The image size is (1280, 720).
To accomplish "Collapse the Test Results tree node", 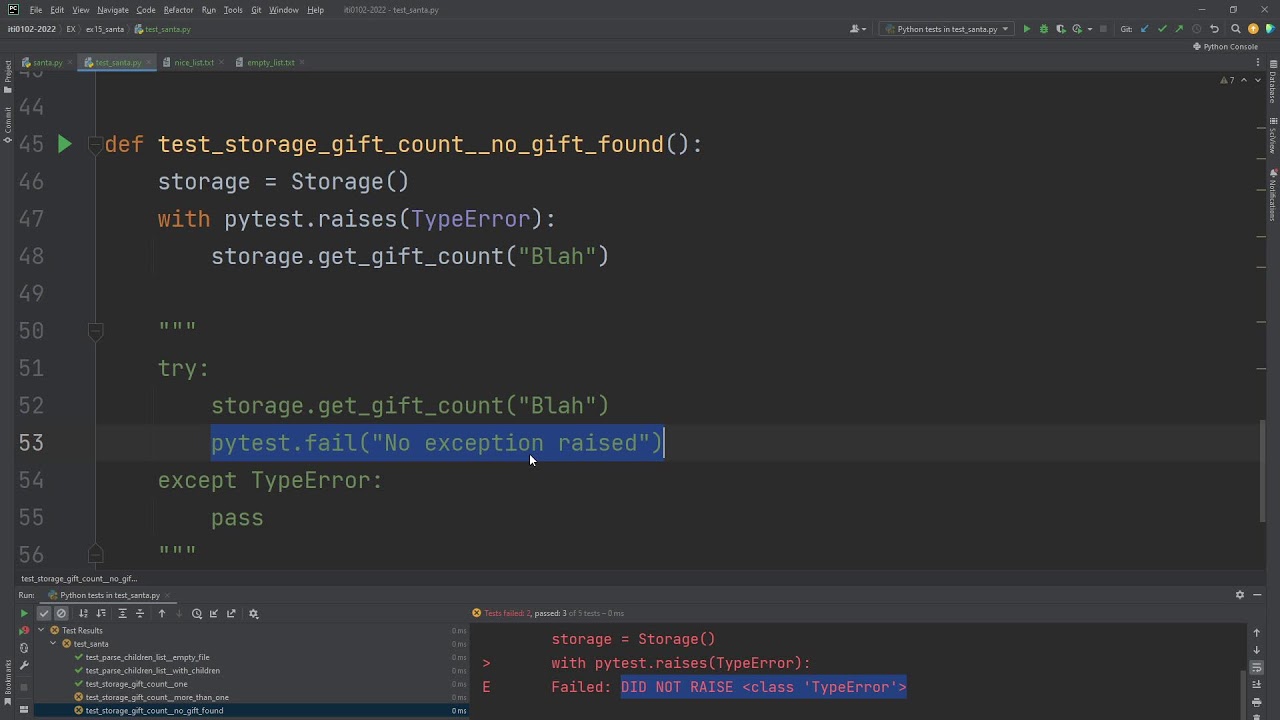I will coord(41,630).
